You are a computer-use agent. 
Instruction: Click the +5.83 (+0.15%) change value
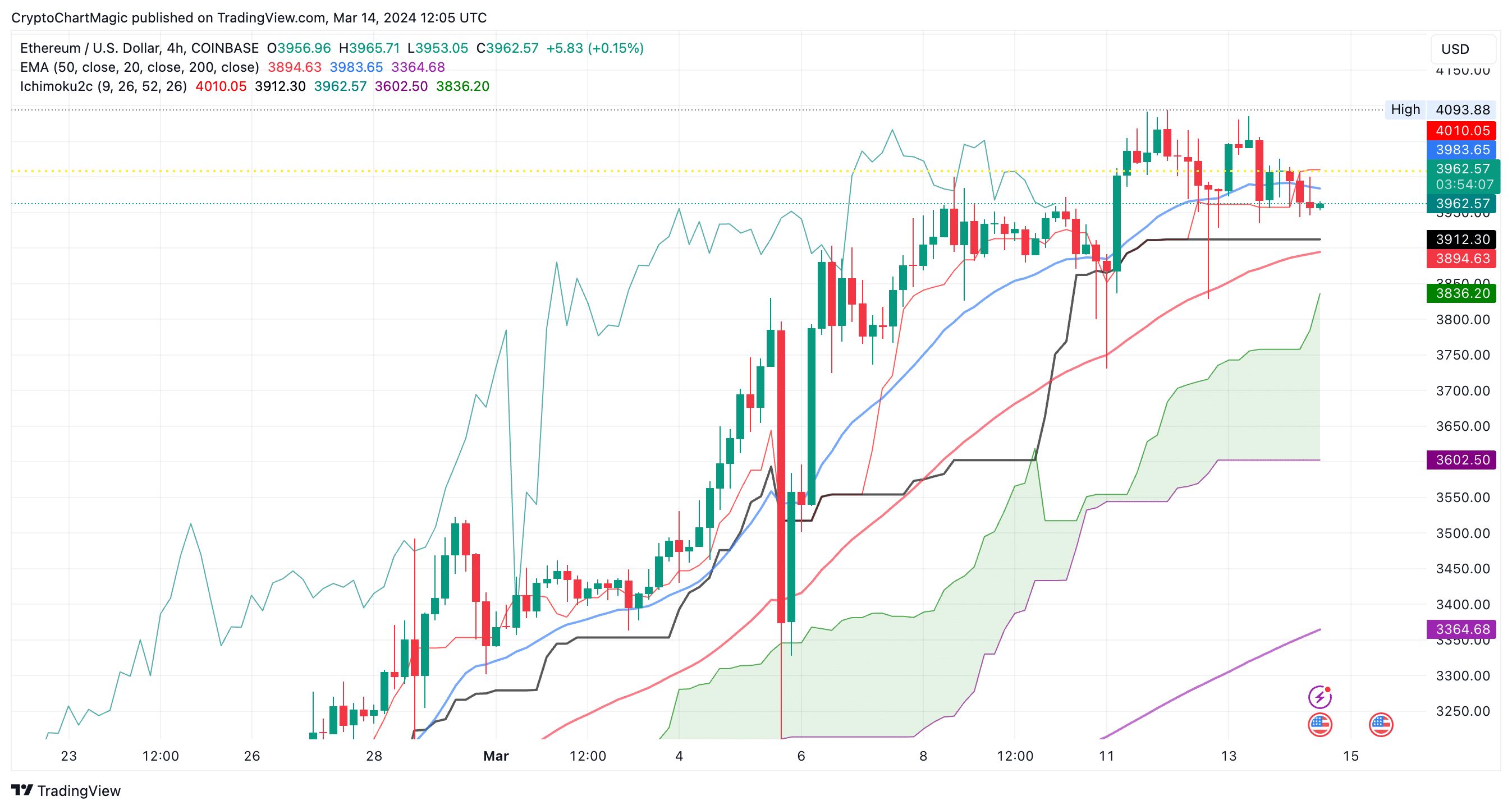tap(594, 48)
